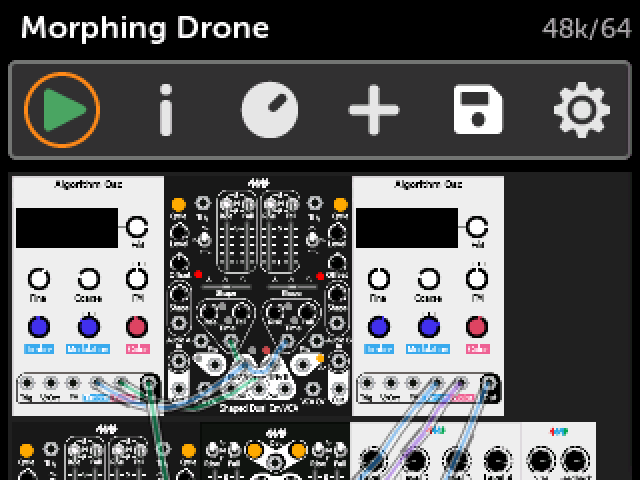The image size is (640, 480).
Task: Select the Out jack on the right Algorithm Osc
Action: pyautogui.click(x=489, y=383)
